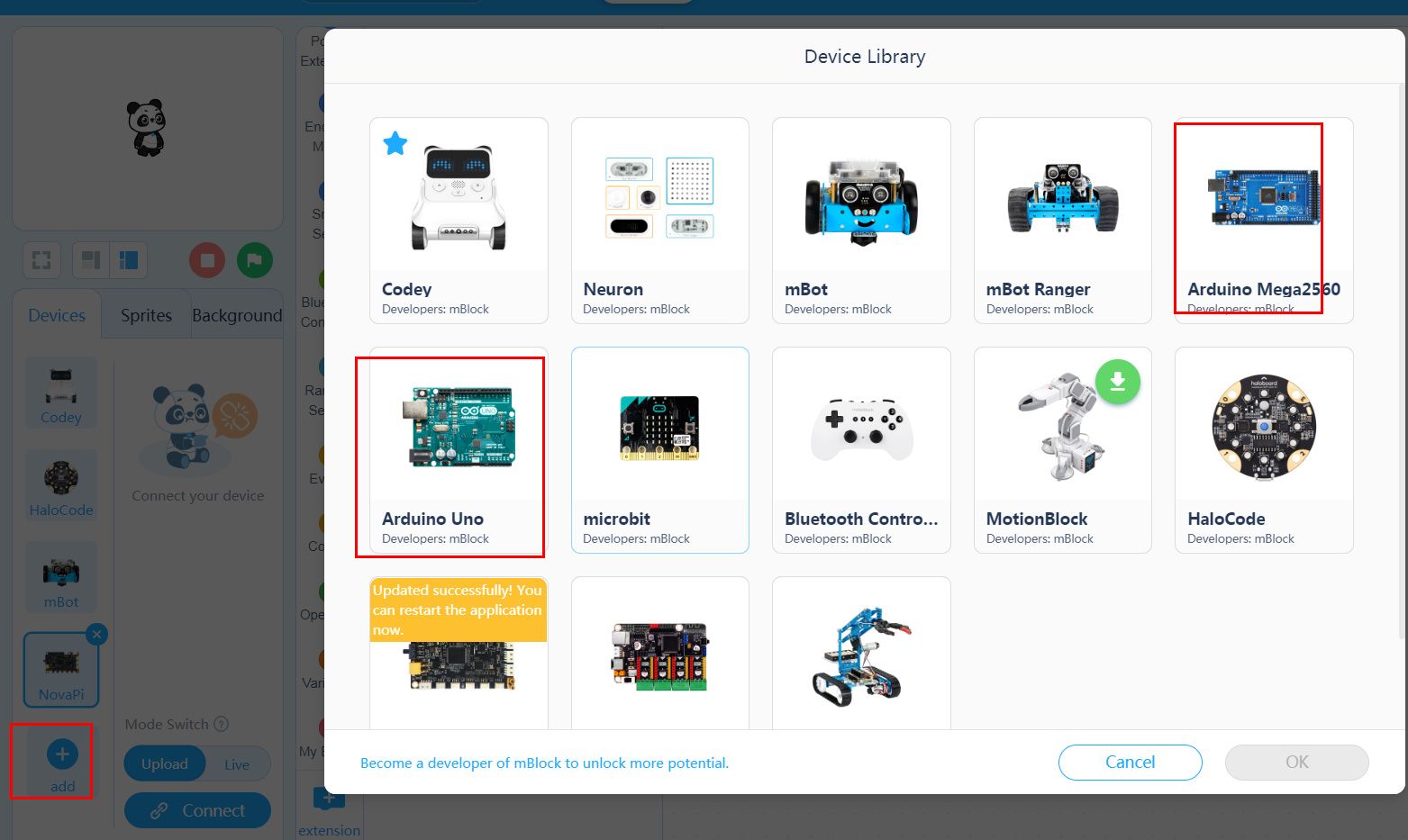Switch mode to Live
This screenshot has height=840, width=1408.
pos(237,764)
